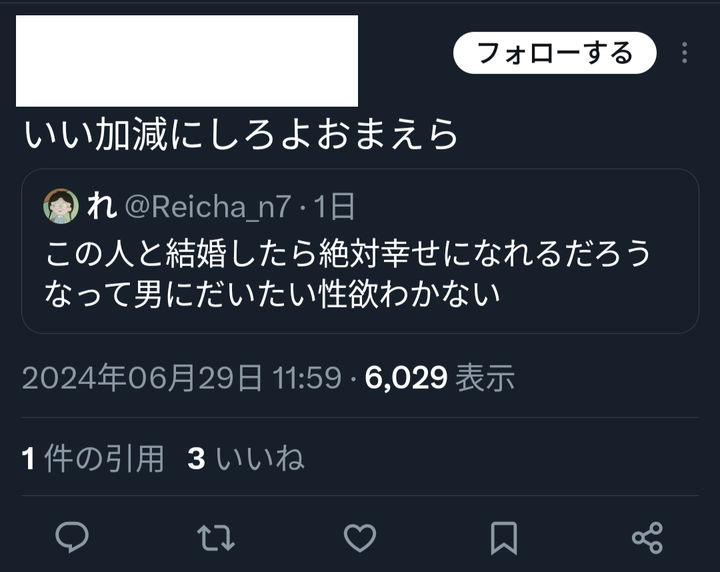Click the quoted tweet's 1日 timestamp
Screen dimensions: 720x572
point(334,207)
